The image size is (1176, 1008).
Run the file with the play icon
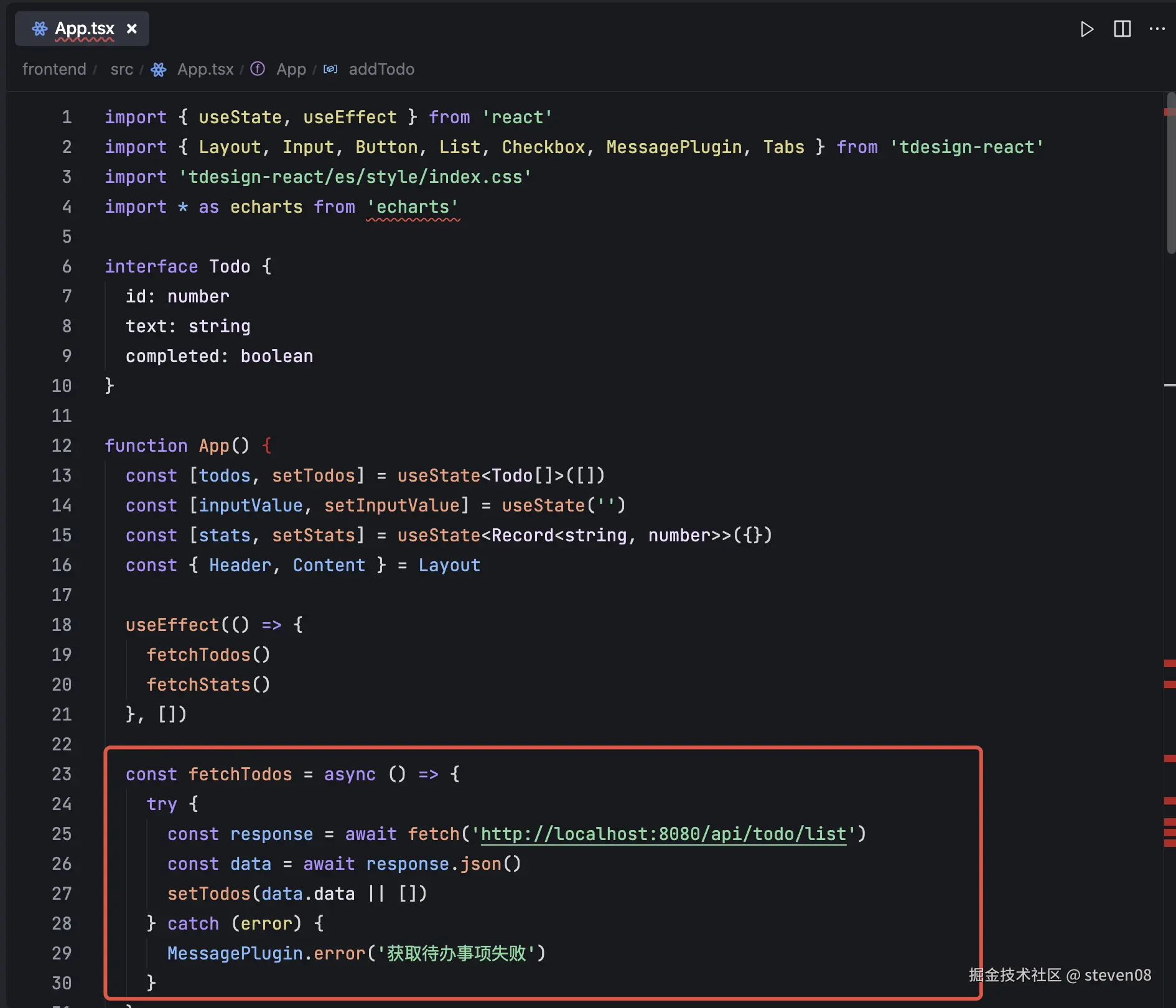[x=1086, y=29]
